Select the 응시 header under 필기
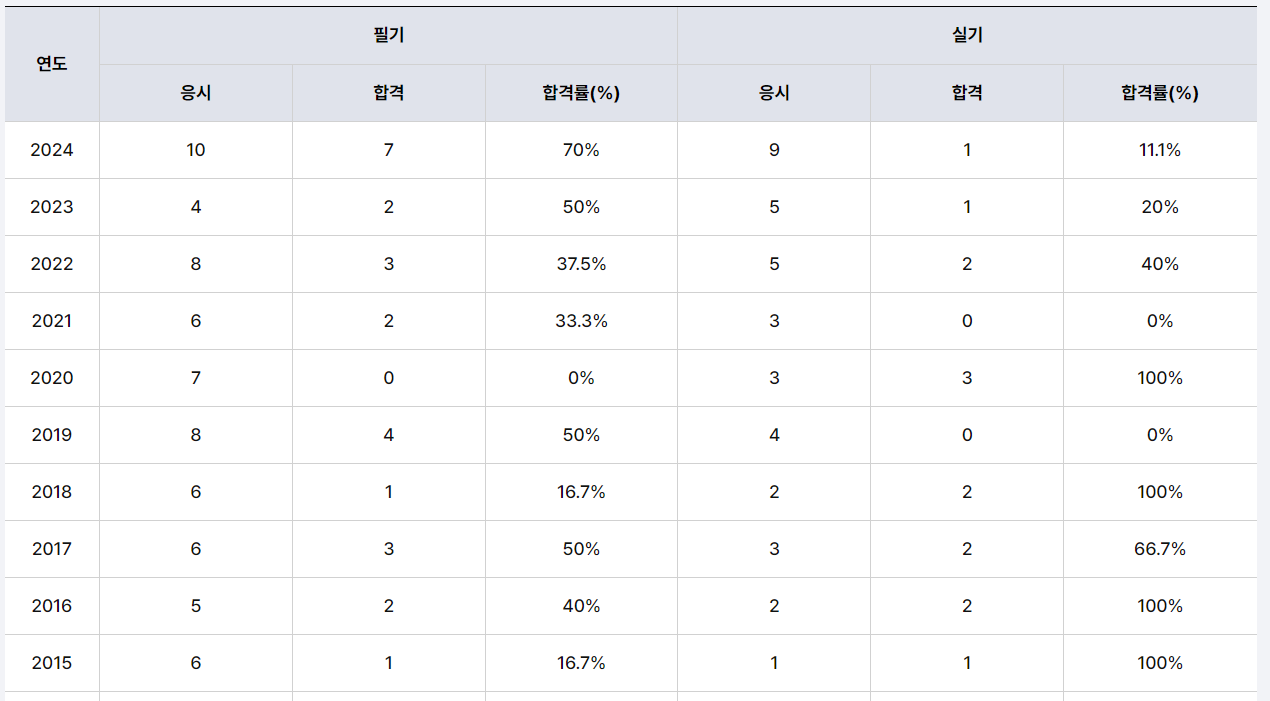The width and height of the screenshot is (1270, 701). click(196, 93)
